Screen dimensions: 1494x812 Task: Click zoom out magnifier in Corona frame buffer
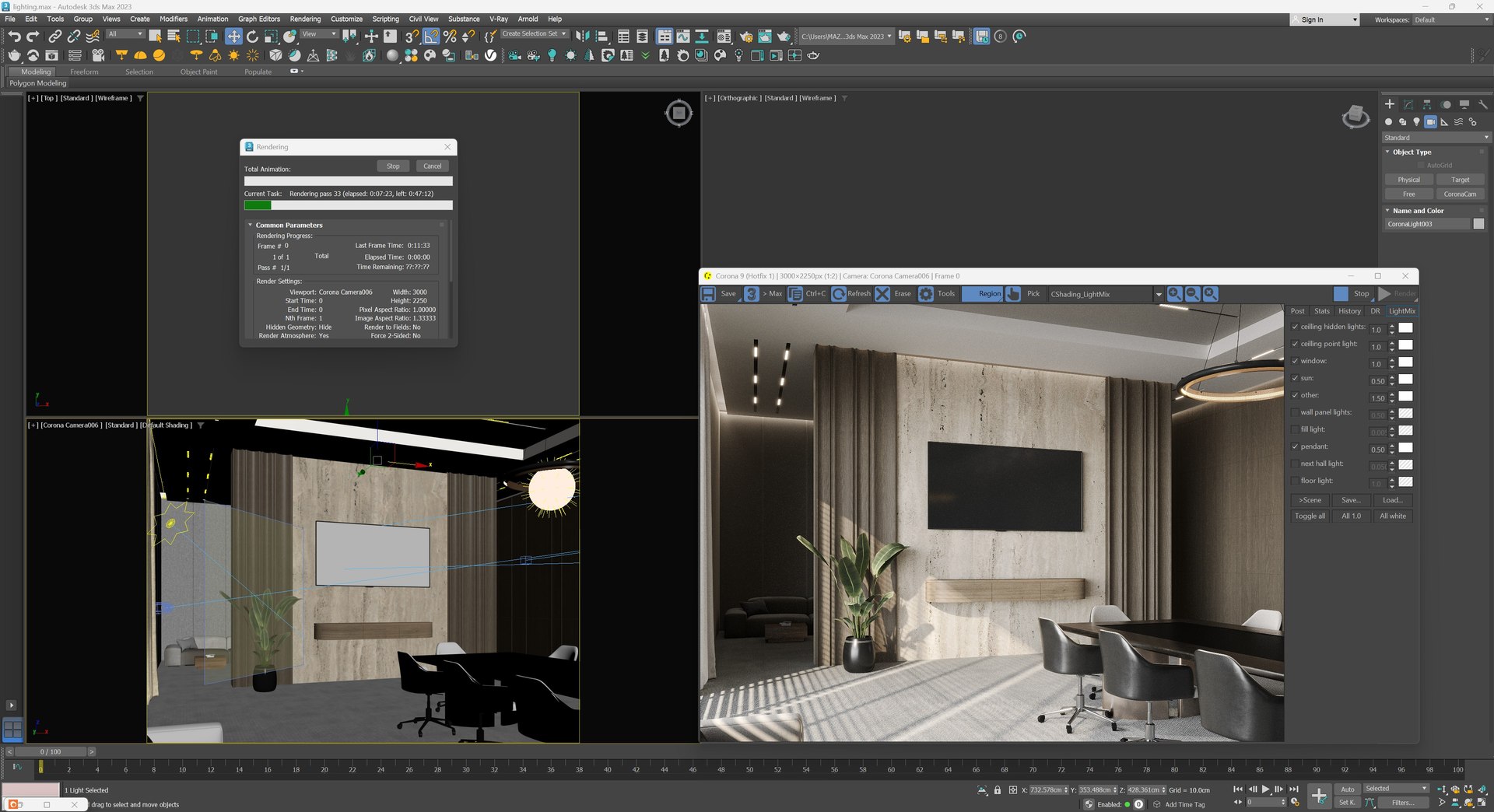coord(1193,294)
